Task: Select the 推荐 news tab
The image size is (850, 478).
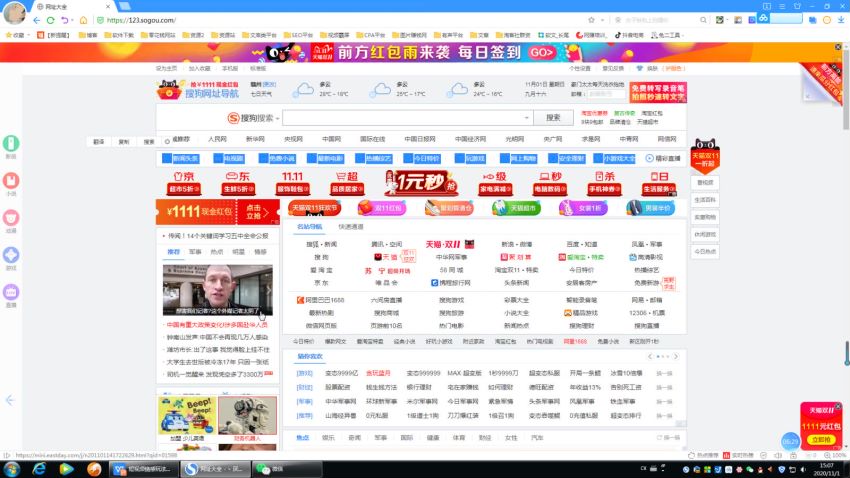Action: click(173, 252)
